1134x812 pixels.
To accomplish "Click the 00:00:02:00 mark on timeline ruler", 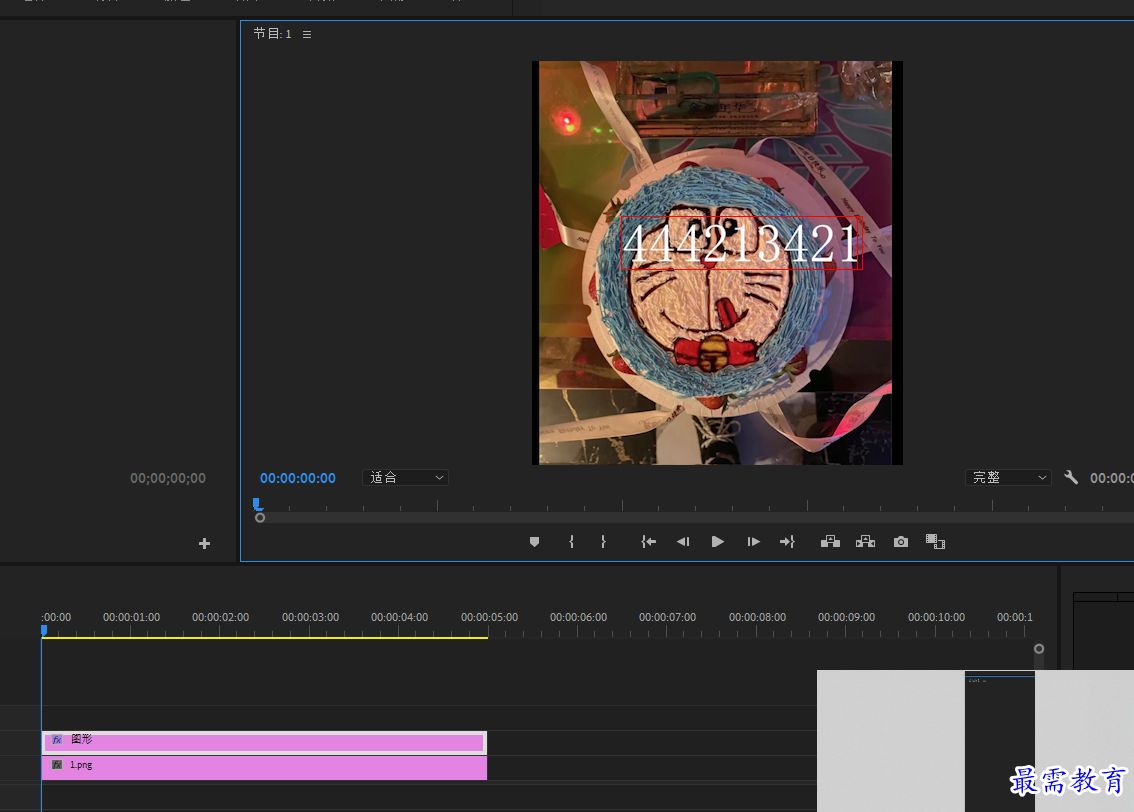I will [x=220, y=617].
